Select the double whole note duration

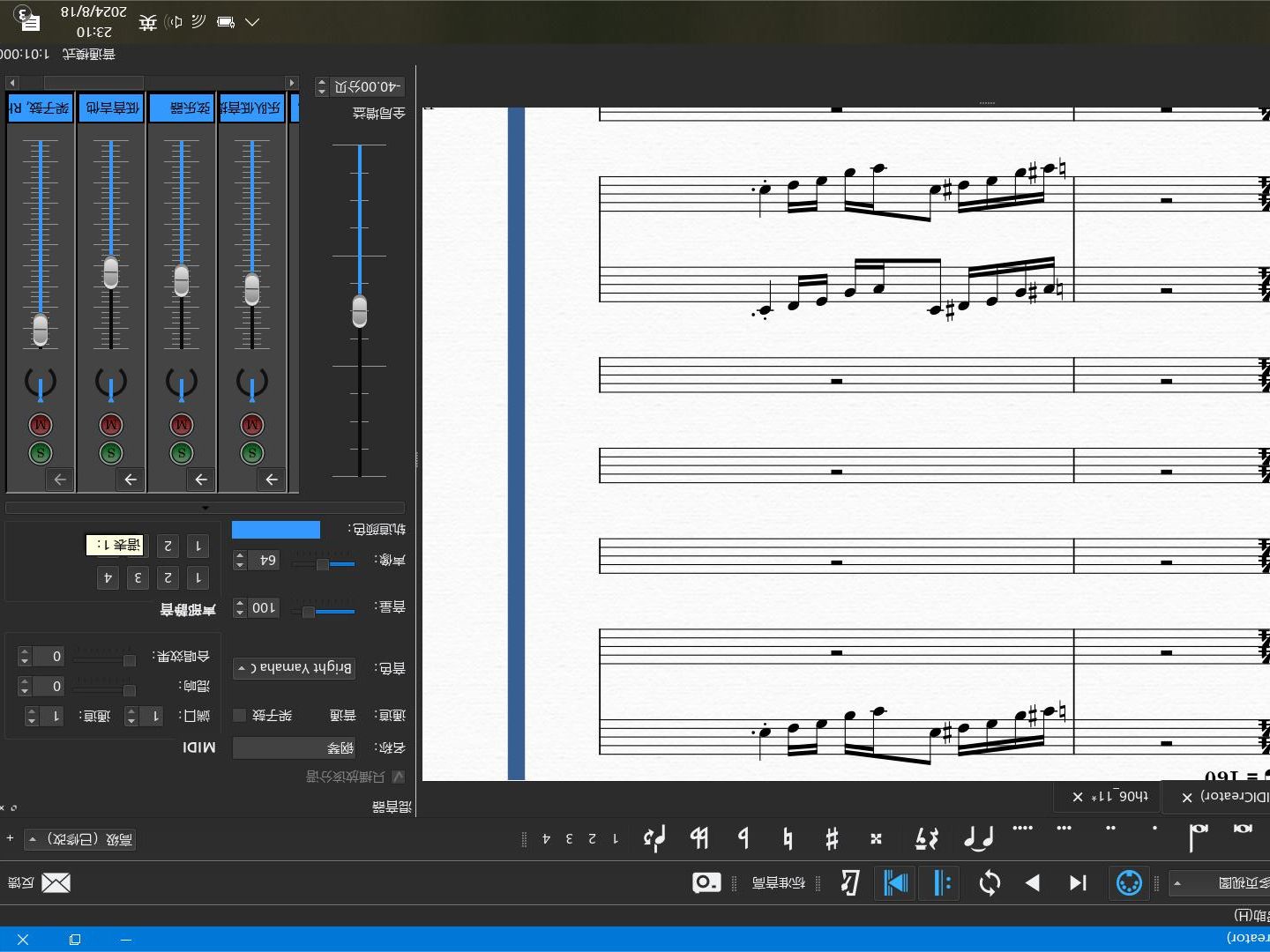coord(1243,829)
